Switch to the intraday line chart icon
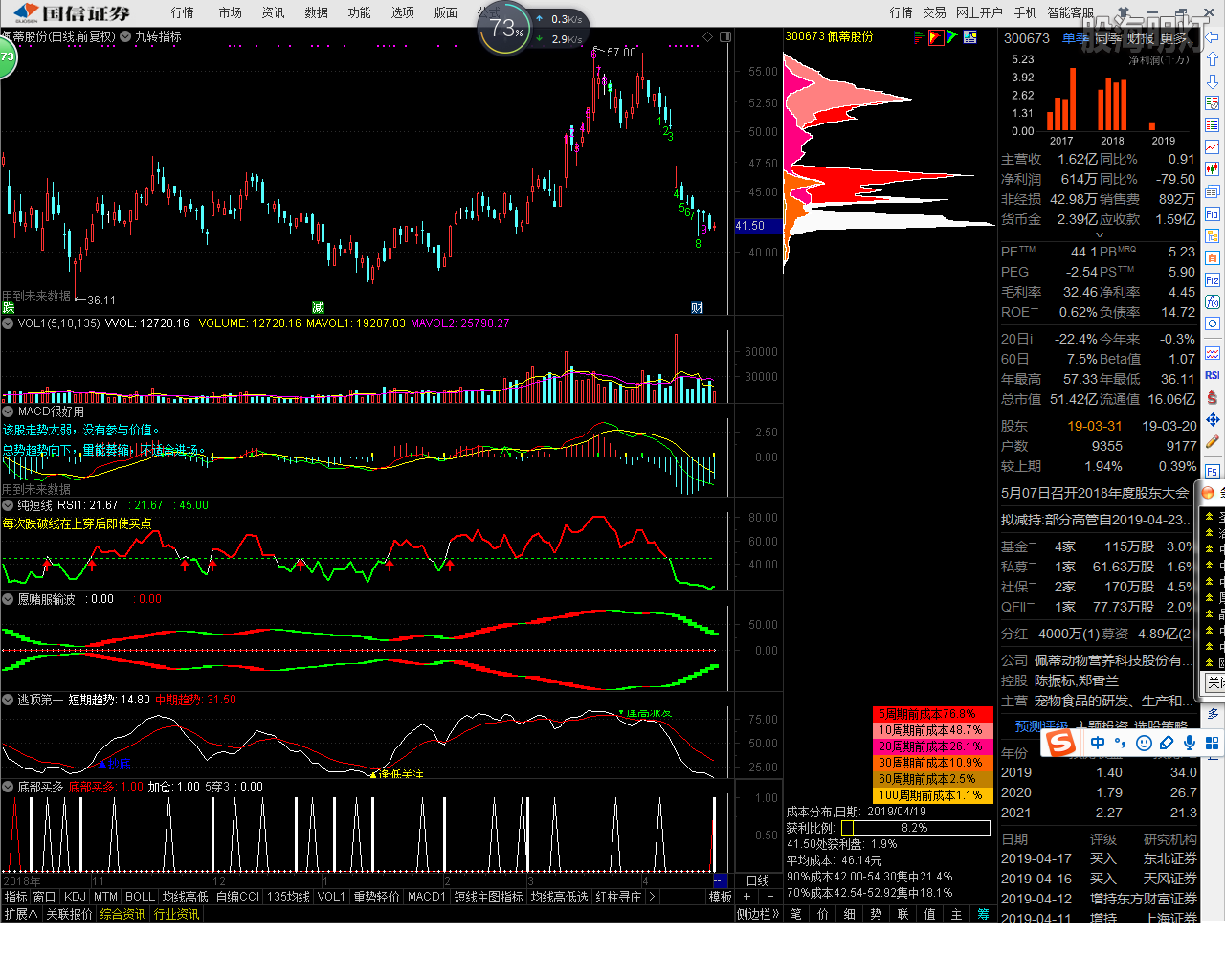This screenshot has height=980, width=1225. (1213, 147)
